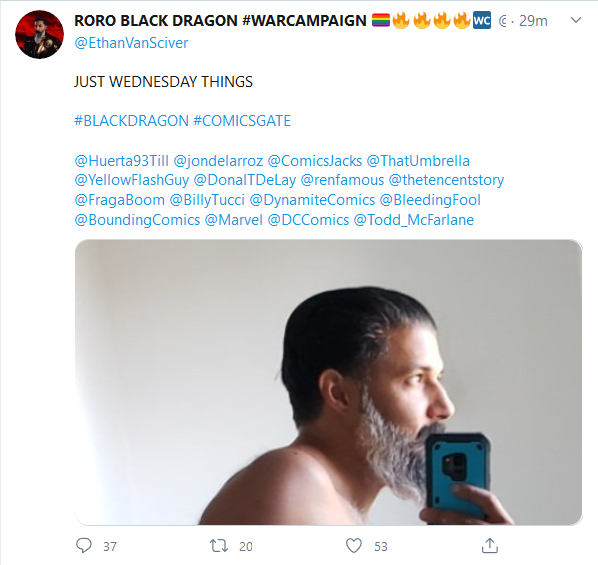This screenshot has width=598, height=565.
Task: Open the @EthanVanSciver handle link
Action: click(131, 43)
